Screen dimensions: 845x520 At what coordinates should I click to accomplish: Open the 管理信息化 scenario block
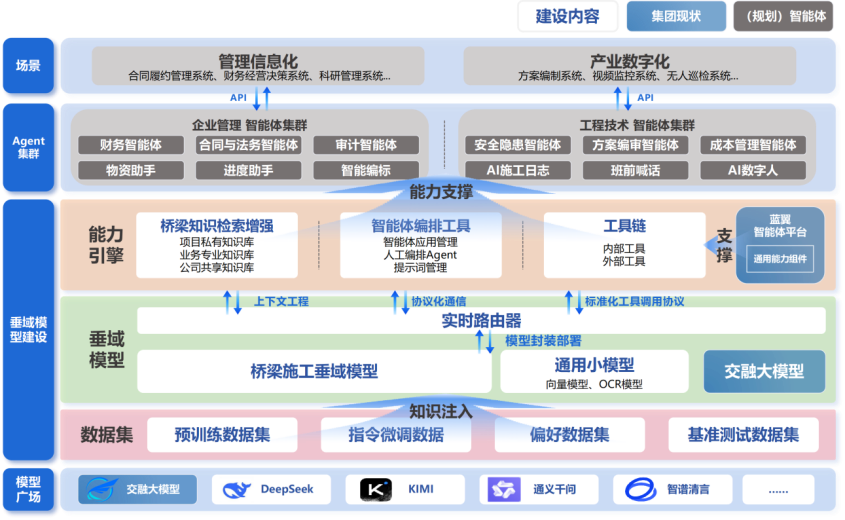(x=258, y=66)
